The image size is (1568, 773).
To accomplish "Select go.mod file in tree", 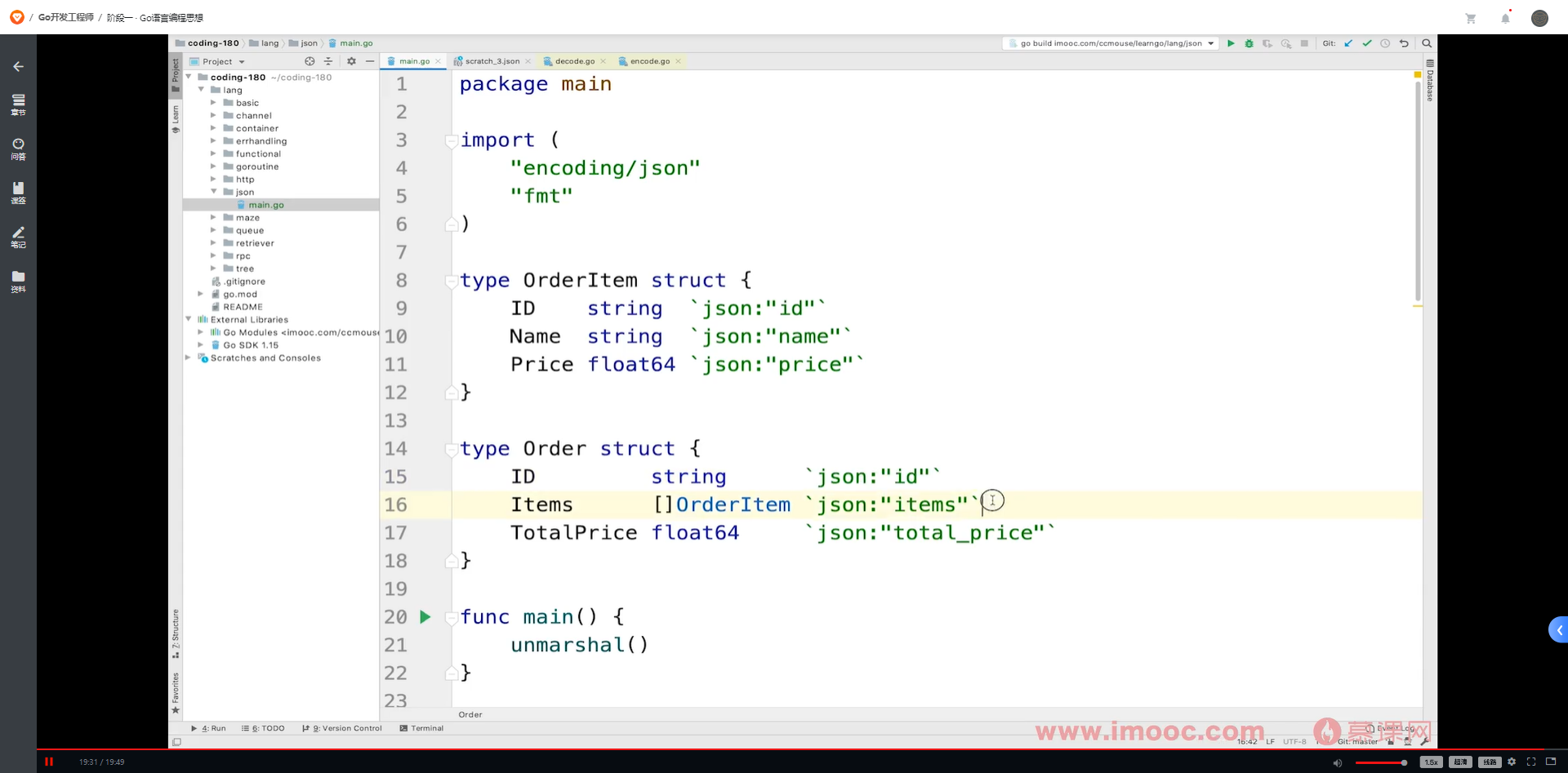I will tap(240, 294).
